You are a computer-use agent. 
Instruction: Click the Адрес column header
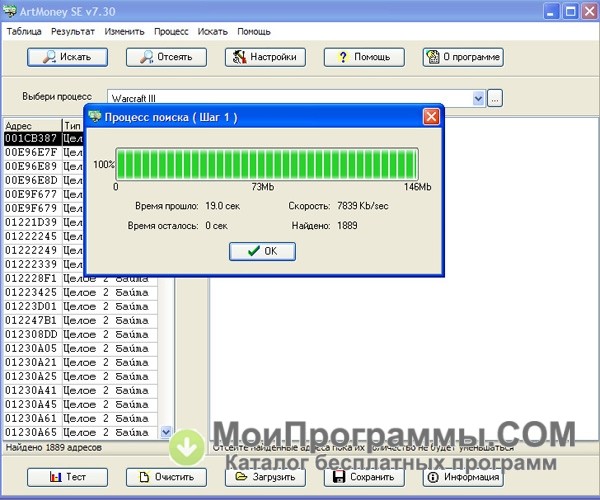(x=33, y=125)
